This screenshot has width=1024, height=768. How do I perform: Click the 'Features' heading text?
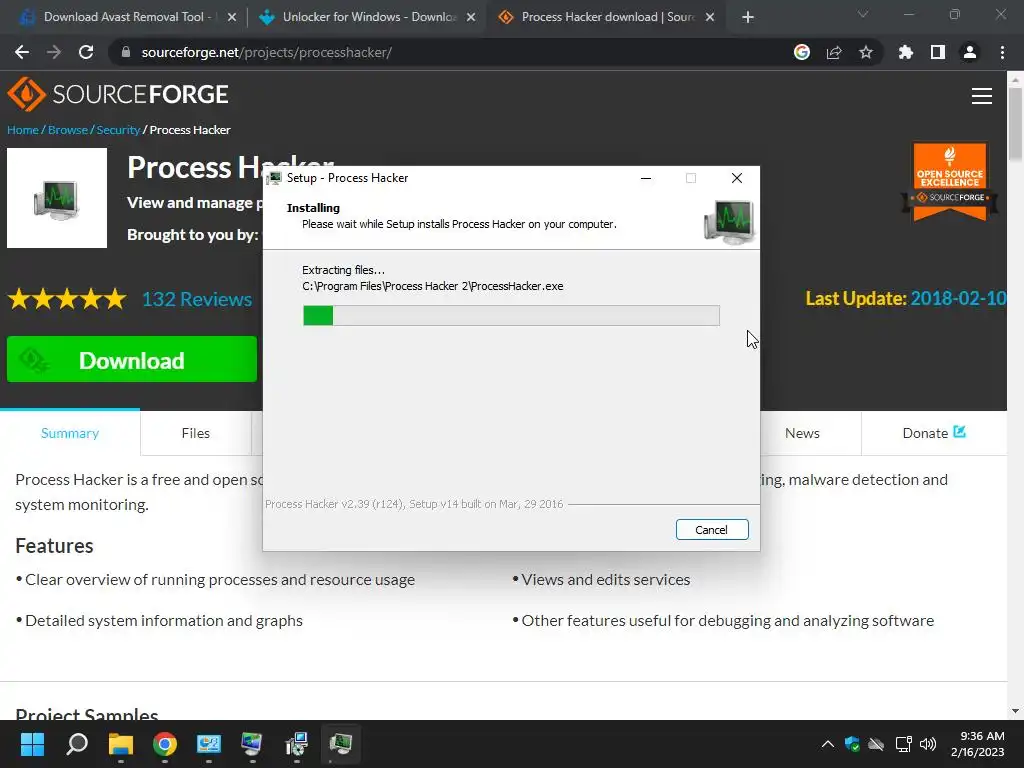[x=54, y=545]
